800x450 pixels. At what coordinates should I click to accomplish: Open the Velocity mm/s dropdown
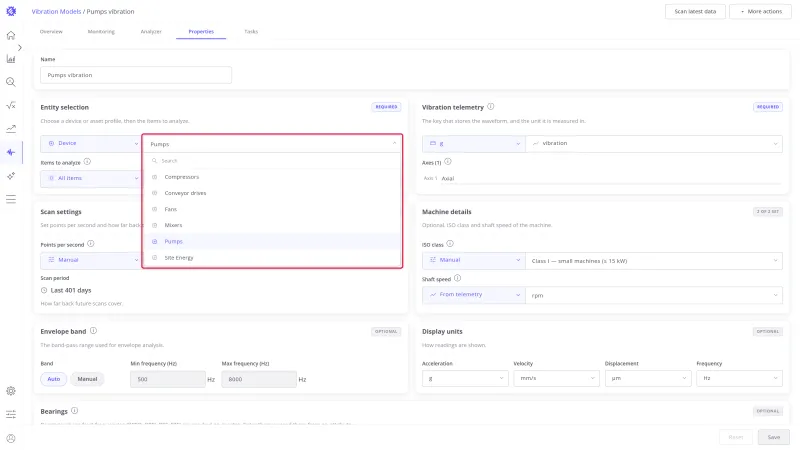[x=556, y=378]
